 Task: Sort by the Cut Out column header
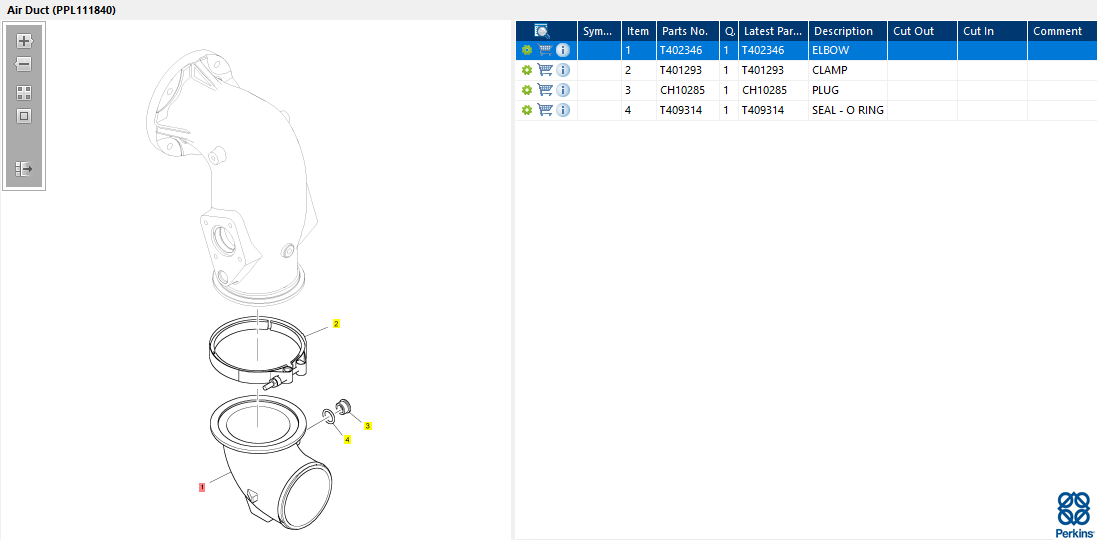coord(922,31)
